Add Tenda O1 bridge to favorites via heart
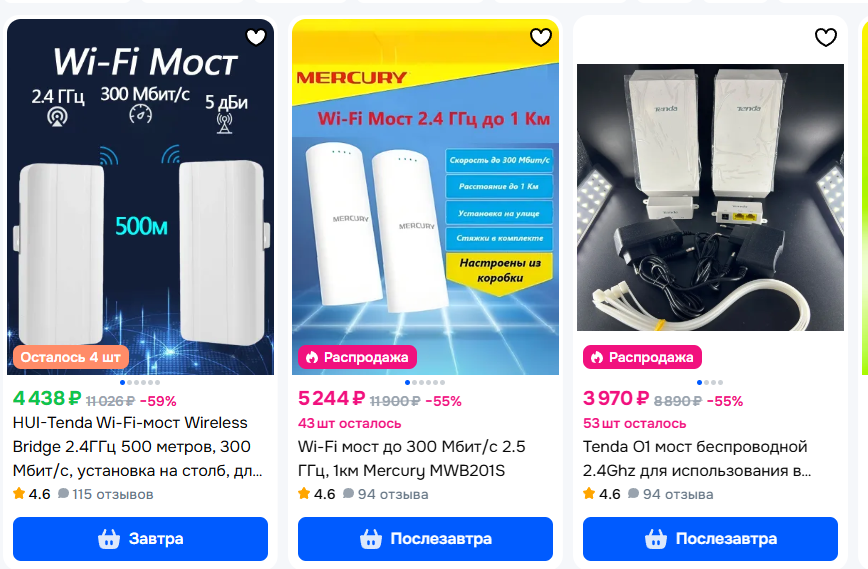Viewport: 868px width, 569px height. point(826,37)
